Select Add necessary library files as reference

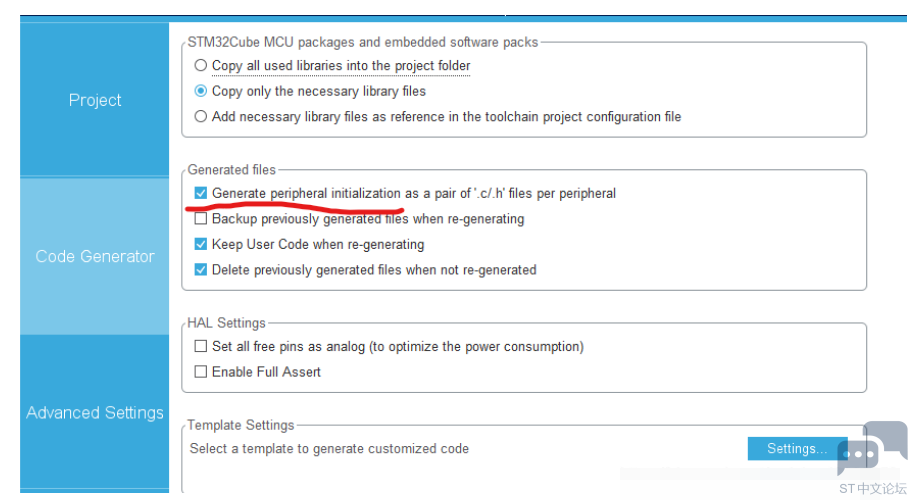pyautogui.click(x=201, y=117)
